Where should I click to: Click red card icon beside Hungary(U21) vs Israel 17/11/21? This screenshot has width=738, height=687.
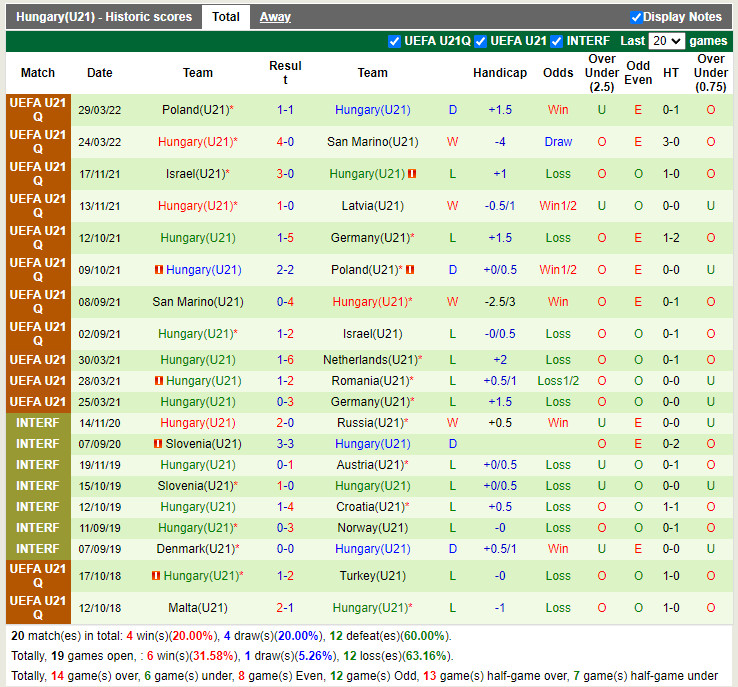412,174
